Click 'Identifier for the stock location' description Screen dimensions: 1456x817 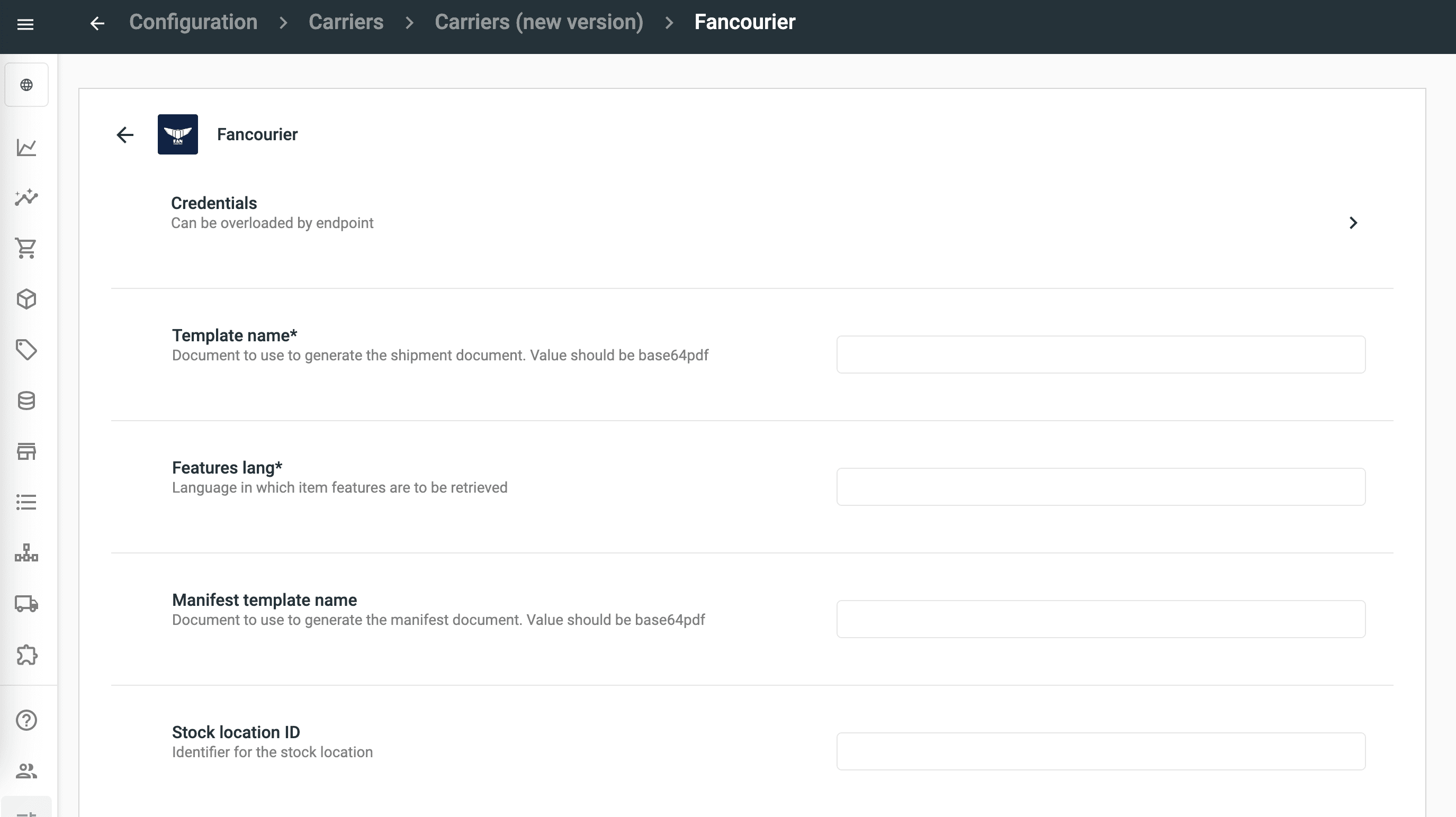click(272, 752)
